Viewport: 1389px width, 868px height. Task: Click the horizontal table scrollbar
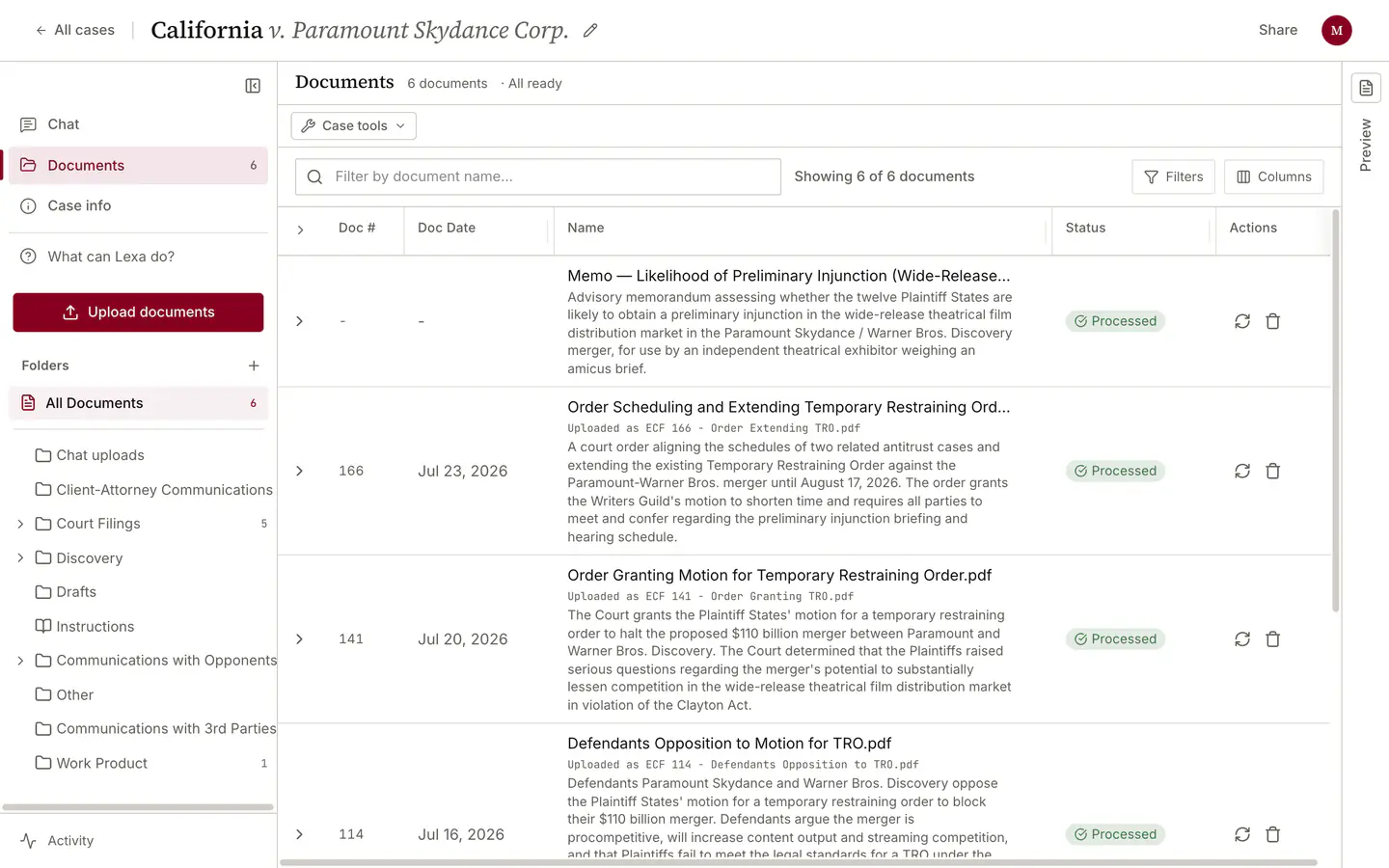click(799, 862)
